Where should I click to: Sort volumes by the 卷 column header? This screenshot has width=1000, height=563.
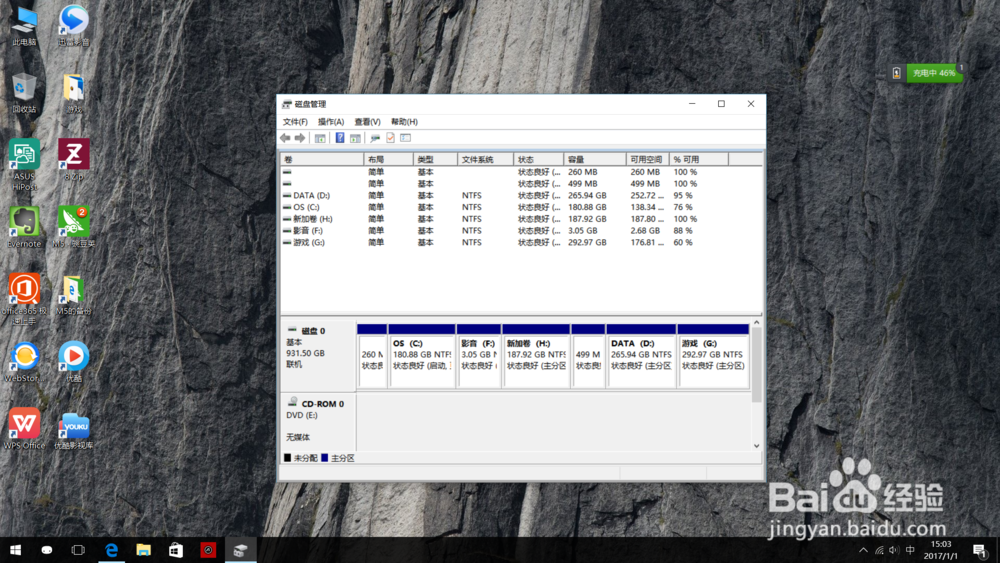click(x=322, y=159)
